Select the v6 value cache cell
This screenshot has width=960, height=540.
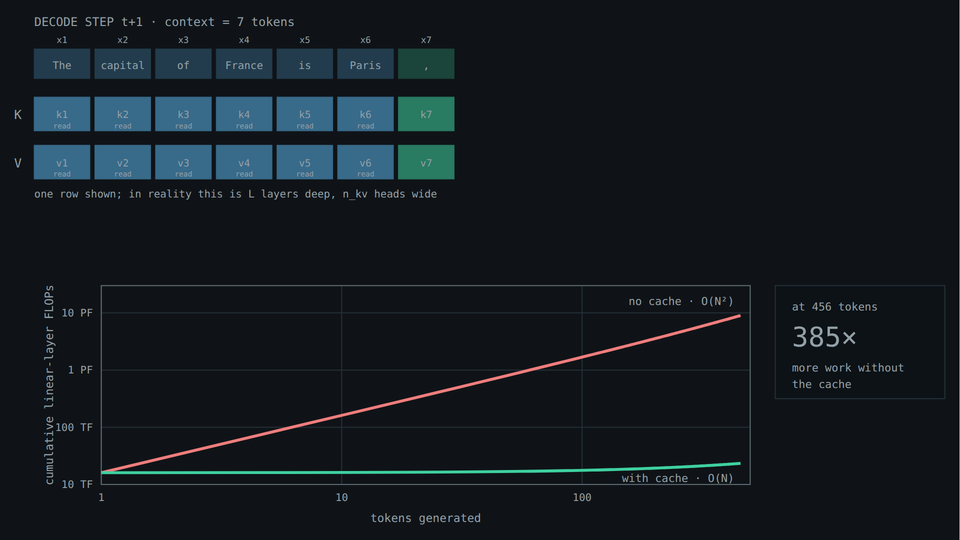pyautogui.click(x=365, y=162)
